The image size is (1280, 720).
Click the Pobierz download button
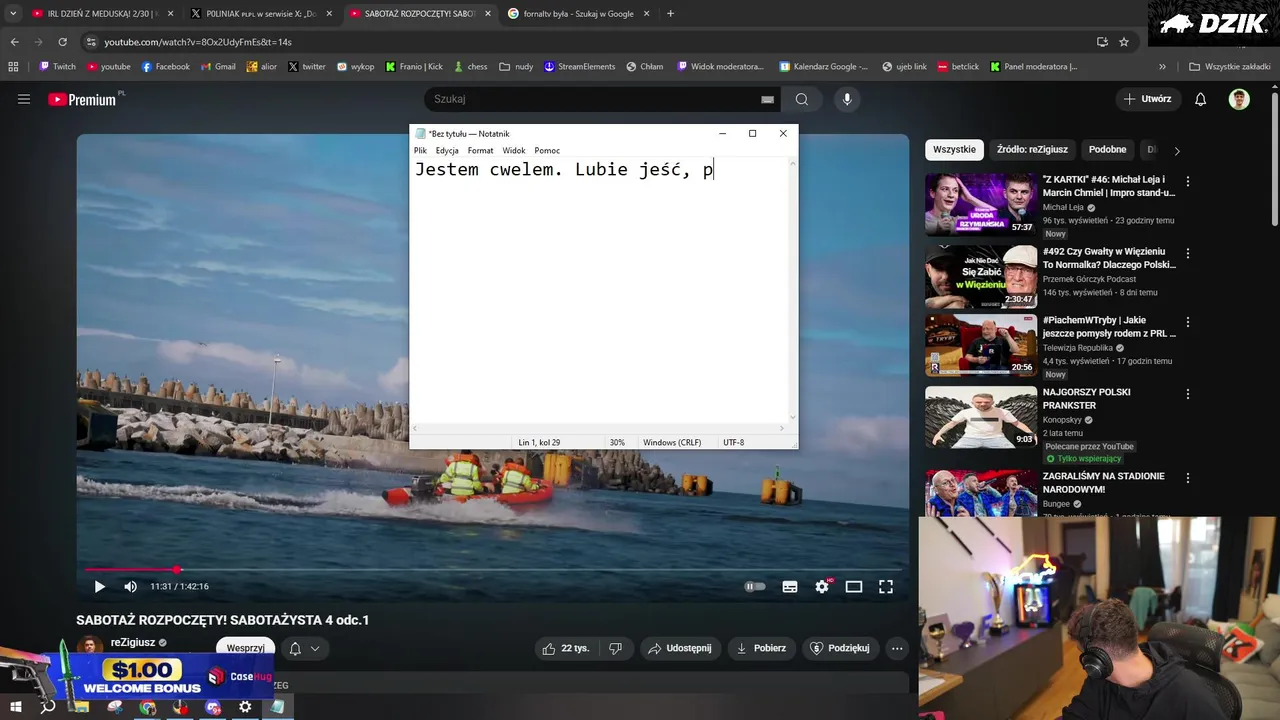click(x=762, y=648)
